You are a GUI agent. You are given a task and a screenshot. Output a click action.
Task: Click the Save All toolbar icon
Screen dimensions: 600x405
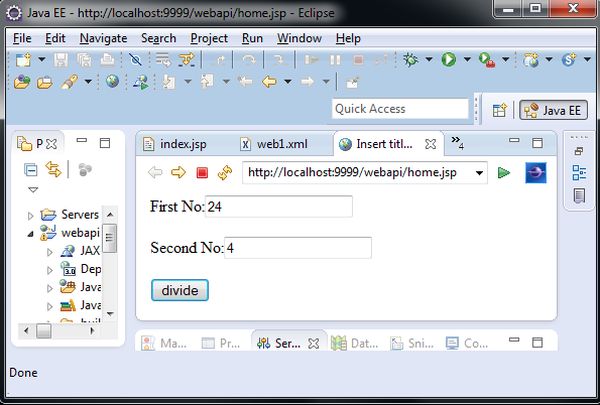pyautogui.click(x=84, y=60)
